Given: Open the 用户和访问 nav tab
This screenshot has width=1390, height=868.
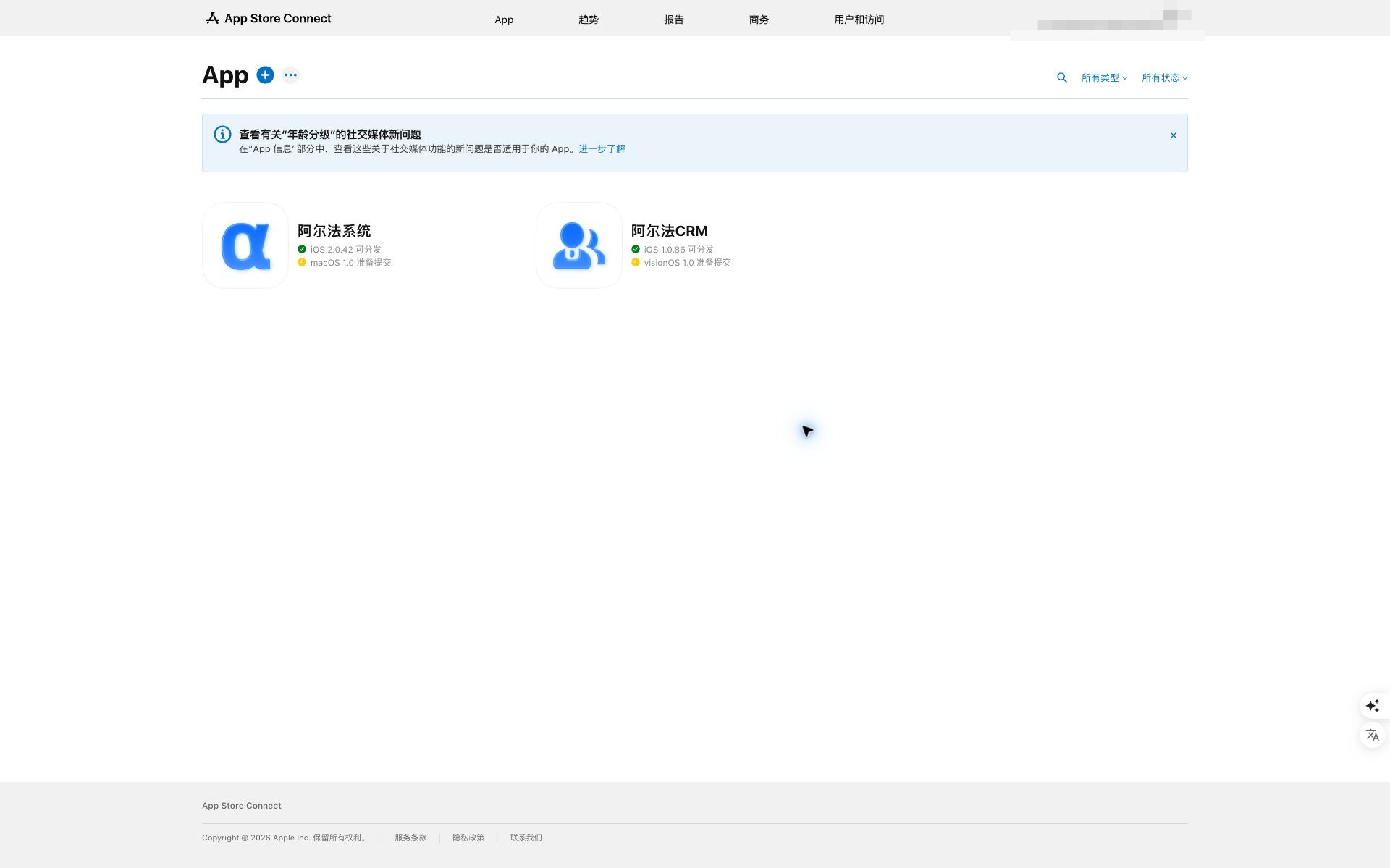Looking at the screenshot, I should point(859,20).
